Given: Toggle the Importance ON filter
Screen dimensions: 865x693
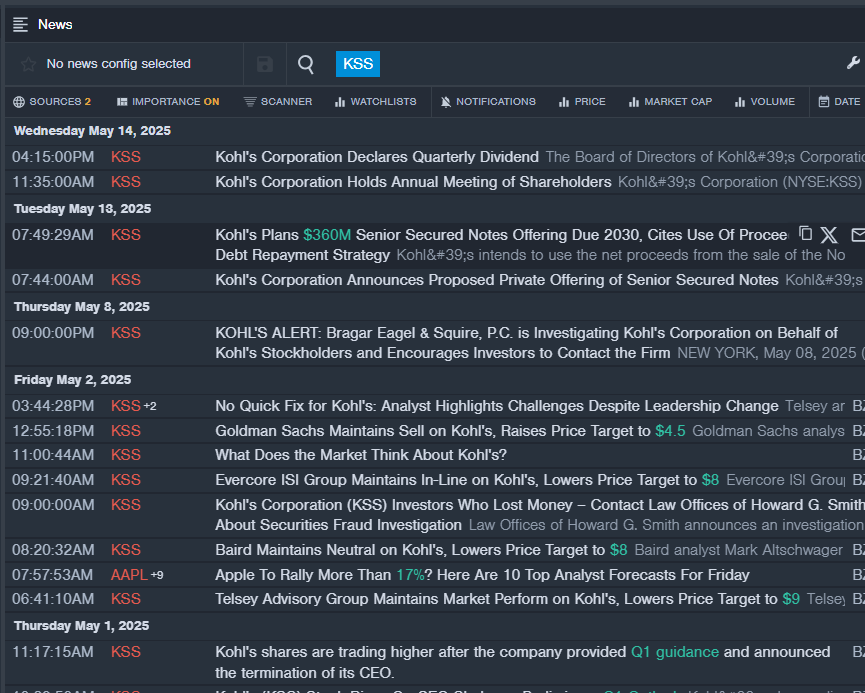Looking at the screenshot, I should click(x=168, y=102).
